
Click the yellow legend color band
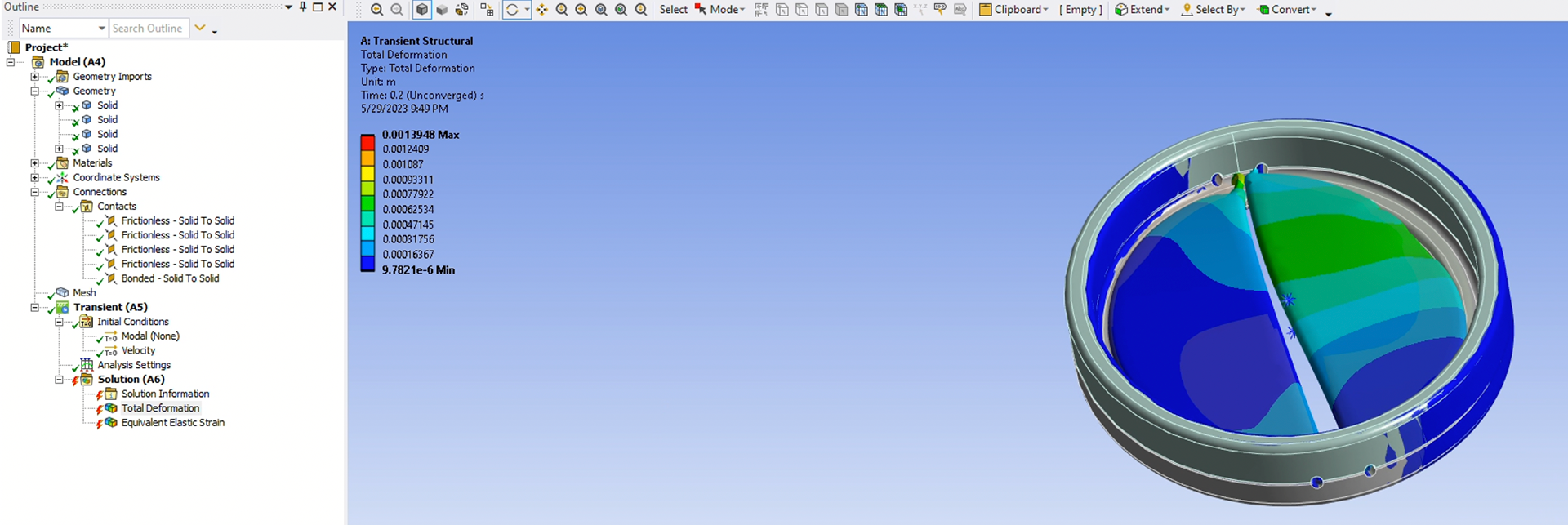coord(367,172)
